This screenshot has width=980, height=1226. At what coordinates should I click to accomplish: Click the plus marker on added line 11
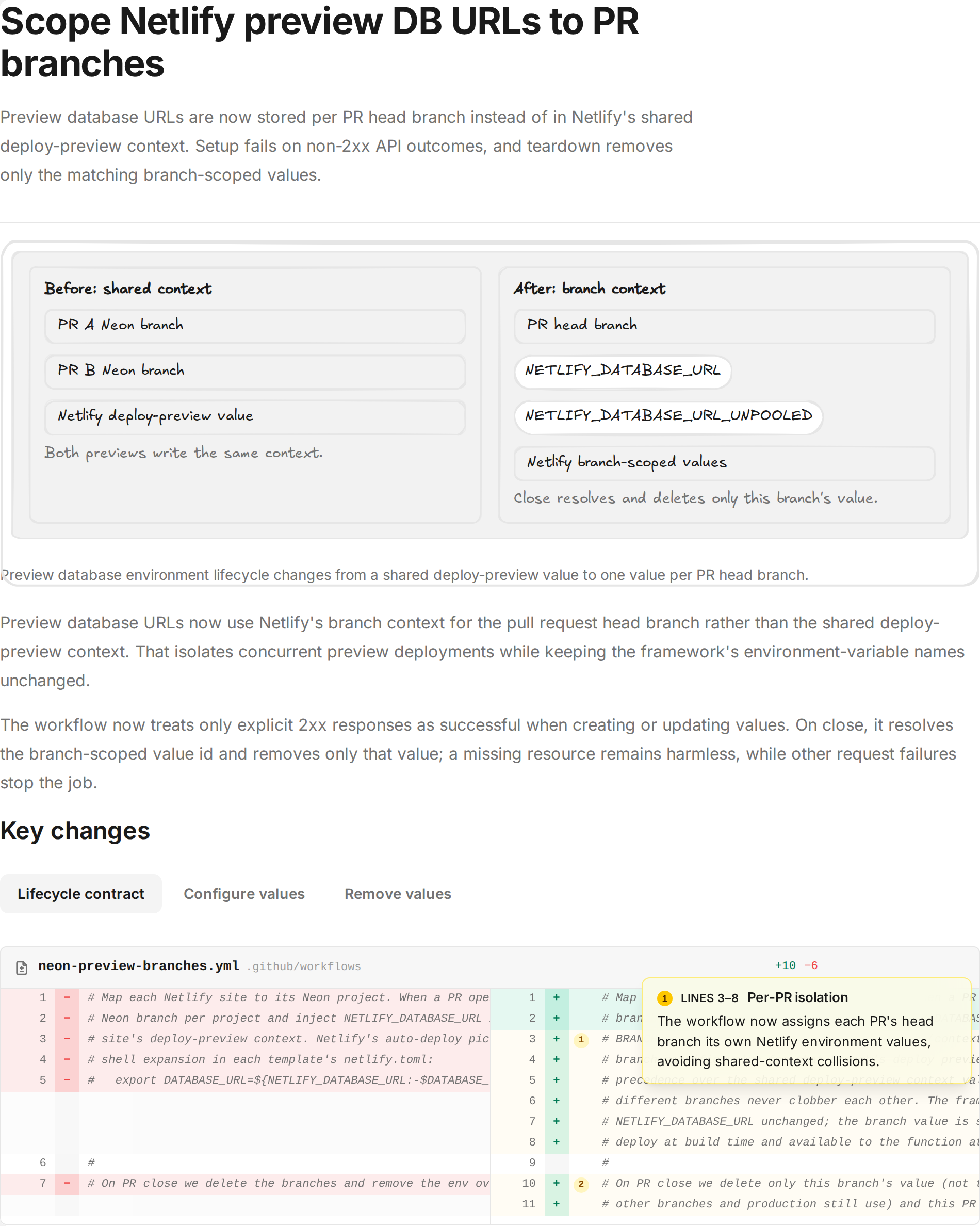click(557, 1204)
